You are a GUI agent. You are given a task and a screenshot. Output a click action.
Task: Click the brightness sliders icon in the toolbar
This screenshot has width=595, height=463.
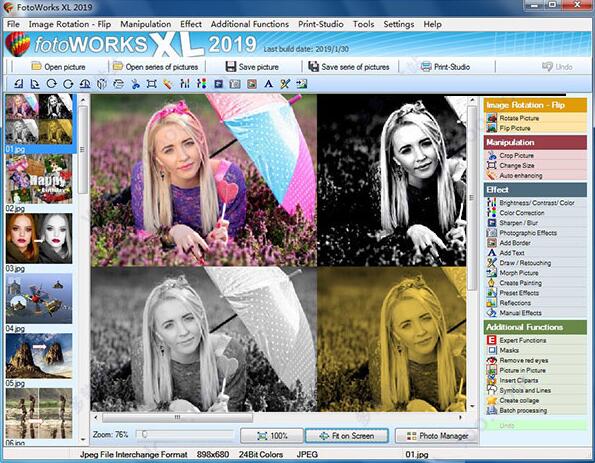click(x=185, y=83)
